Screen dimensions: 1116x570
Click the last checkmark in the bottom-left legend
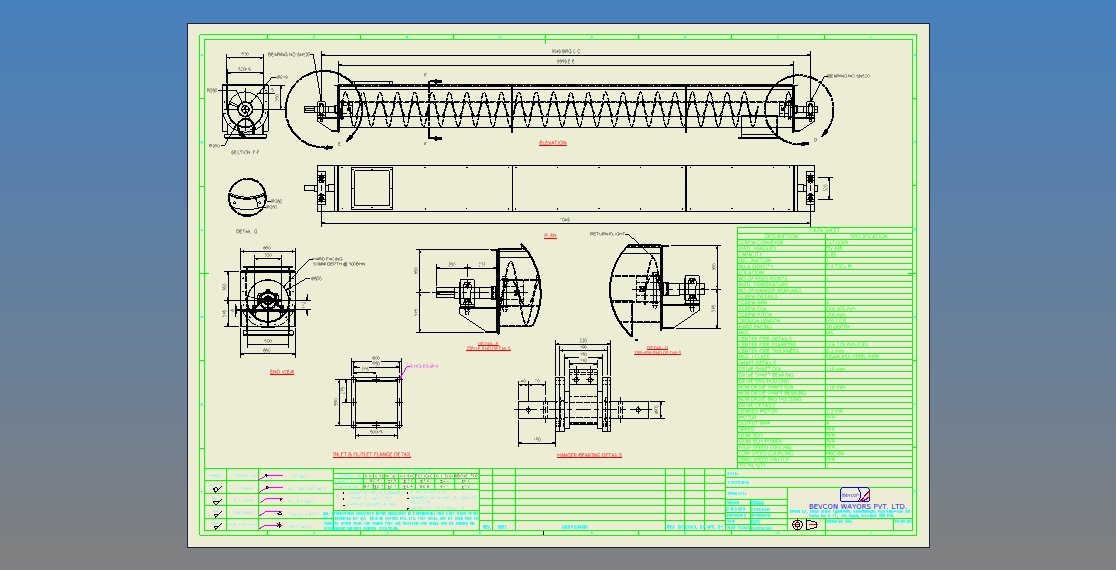217,524
